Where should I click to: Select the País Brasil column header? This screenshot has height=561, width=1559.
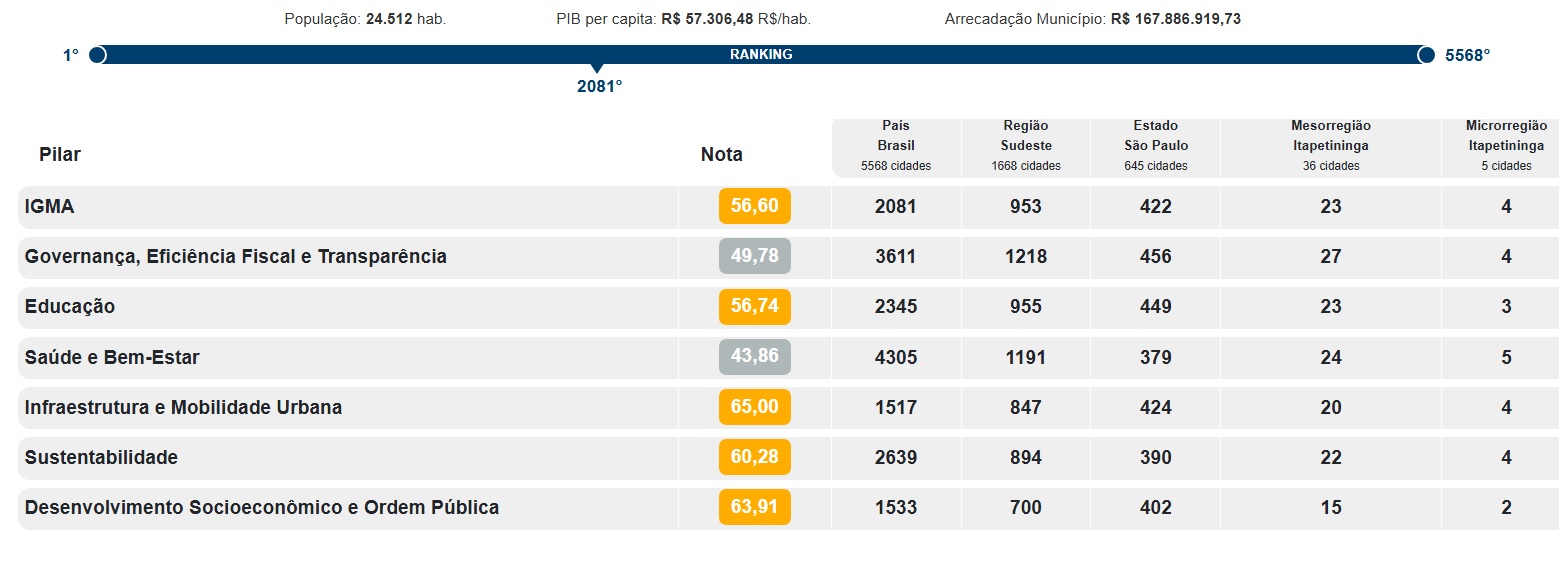(x=896, y=146)
